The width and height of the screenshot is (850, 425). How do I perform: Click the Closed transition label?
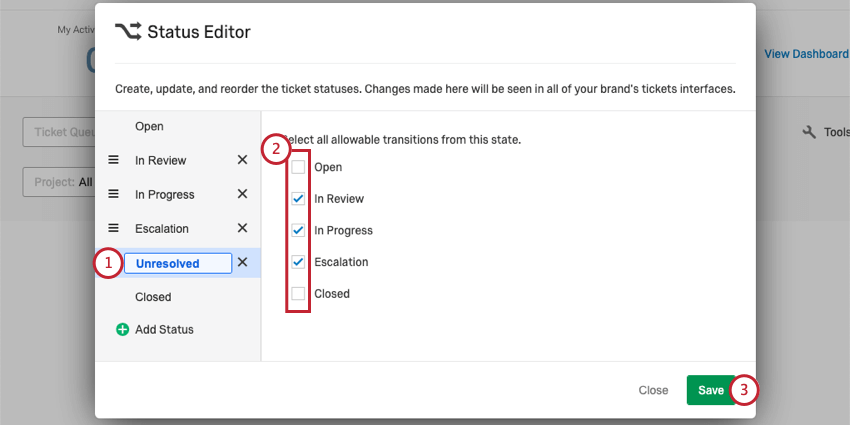[332, 294]
